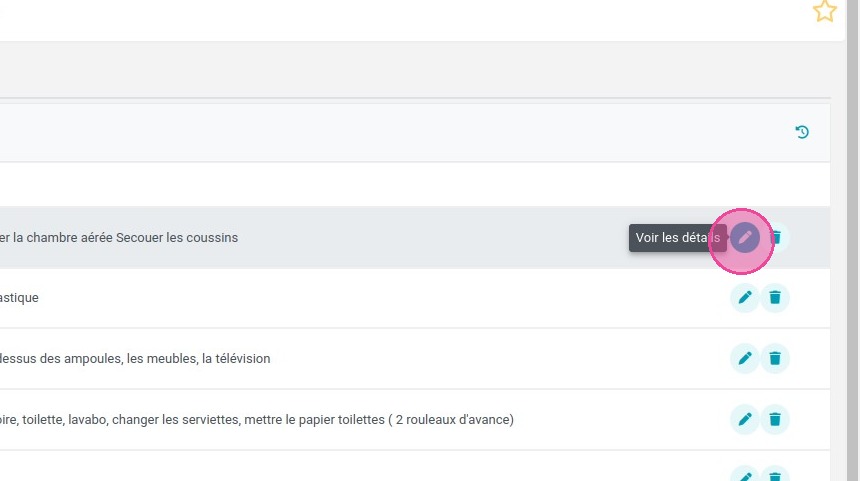Click the pencil icon in the bottom partial row
Screen dimensions: 860x481
pyautogui.click(x=745, y=475)
